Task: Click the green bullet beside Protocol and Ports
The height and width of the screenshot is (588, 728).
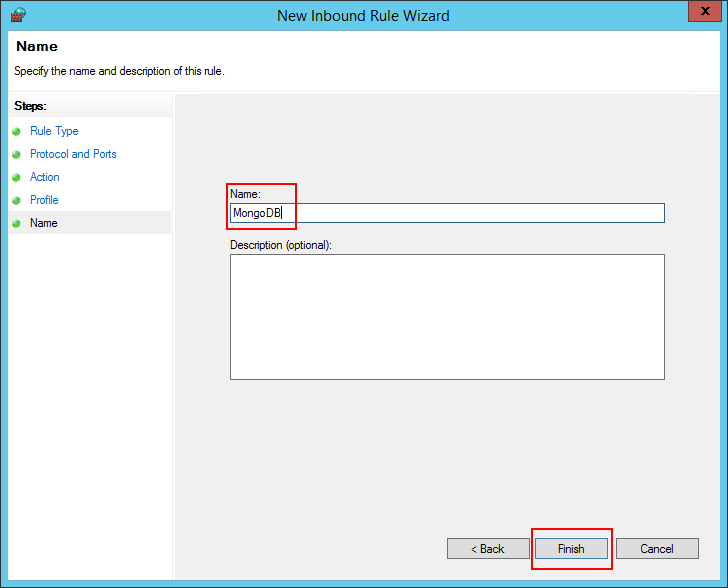Action: pyautogui.click(x=16, y=154)
